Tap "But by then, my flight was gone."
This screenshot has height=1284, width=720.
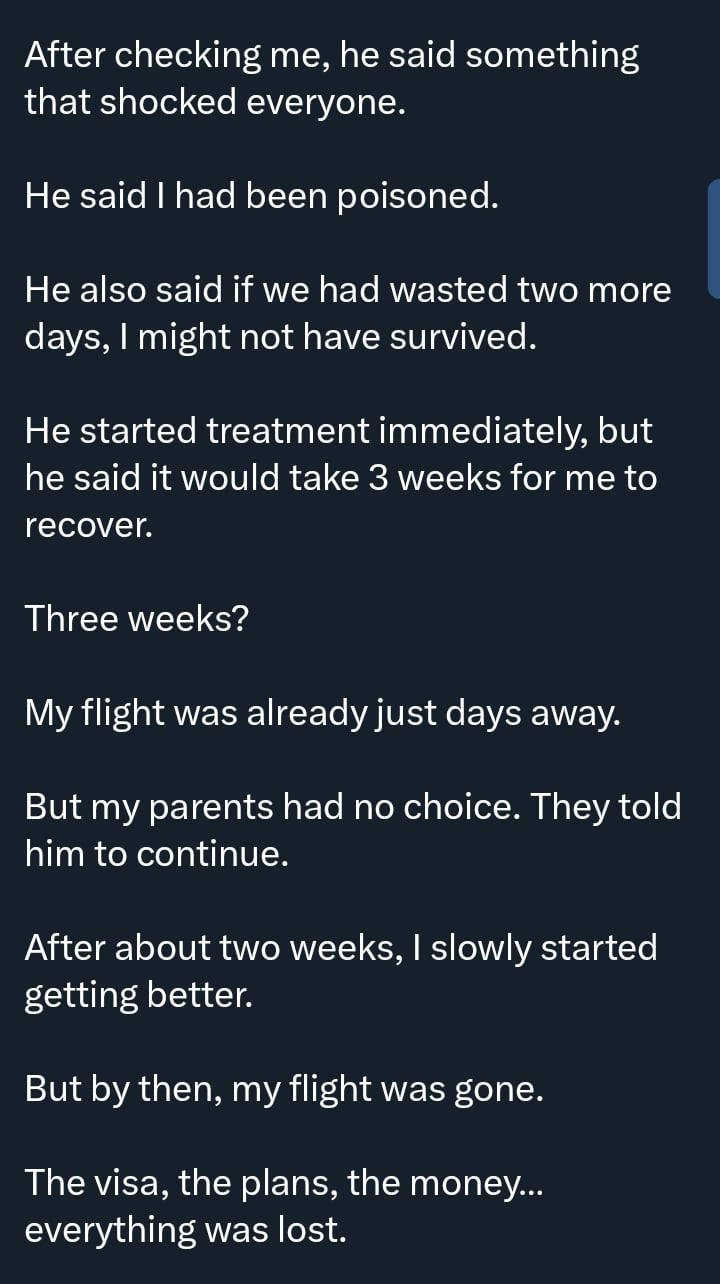[x=284, y=1088]
